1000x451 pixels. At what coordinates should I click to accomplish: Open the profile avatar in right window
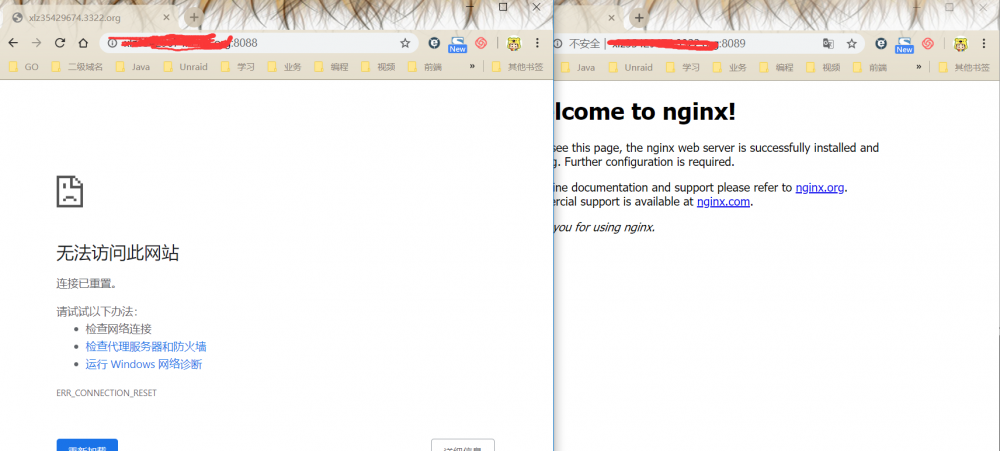(x=960, y=43)
